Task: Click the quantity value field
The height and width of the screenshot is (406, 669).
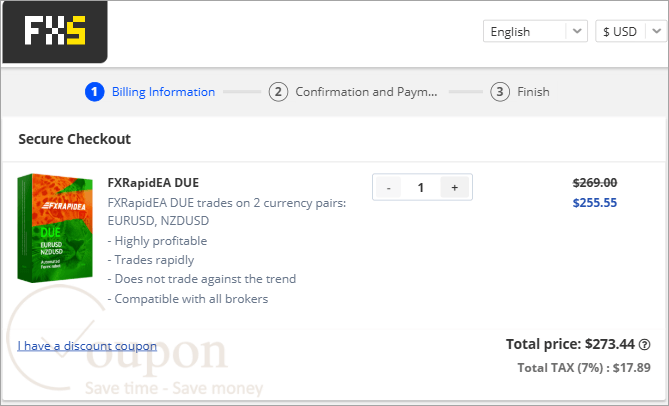Action: [x=421, y=187]
